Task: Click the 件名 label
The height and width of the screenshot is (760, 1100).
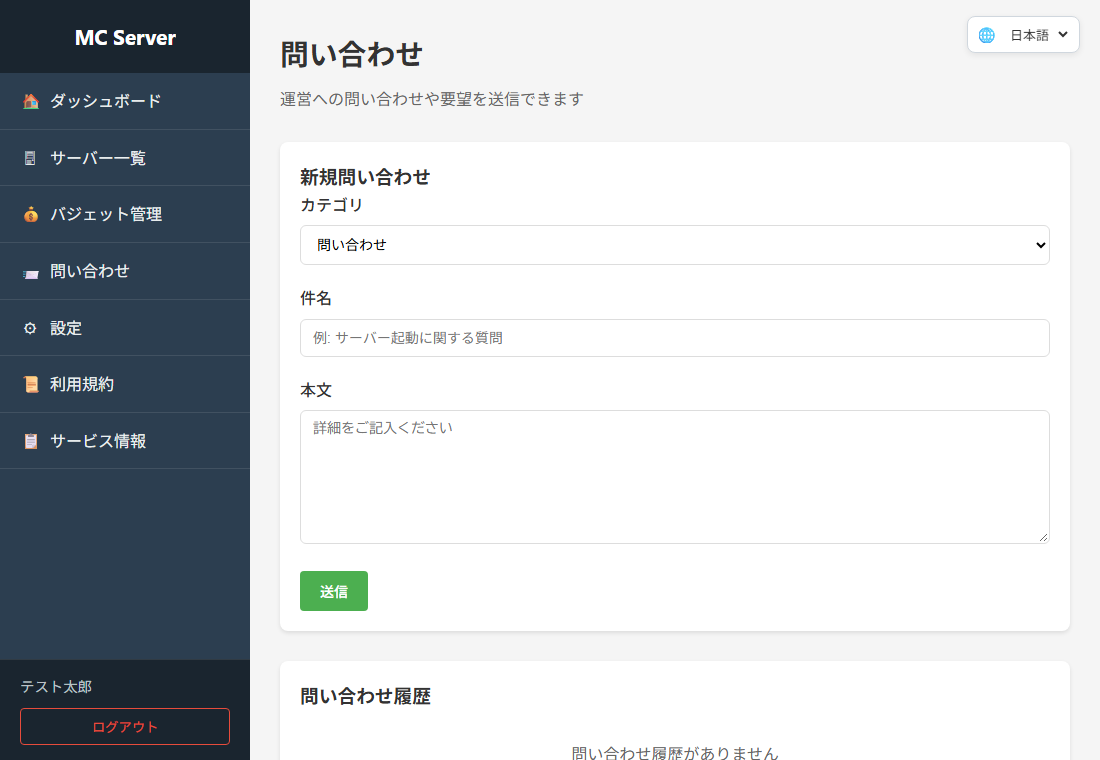Action: click(316, 298)
